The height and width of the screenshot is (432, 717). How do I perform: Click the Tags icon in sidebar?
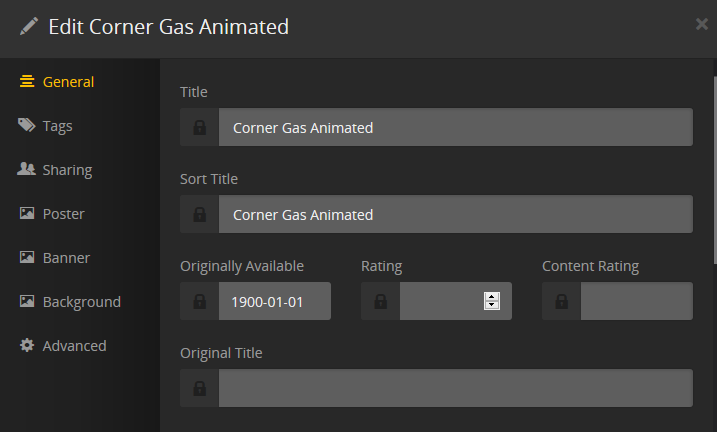tap(27, 126)
